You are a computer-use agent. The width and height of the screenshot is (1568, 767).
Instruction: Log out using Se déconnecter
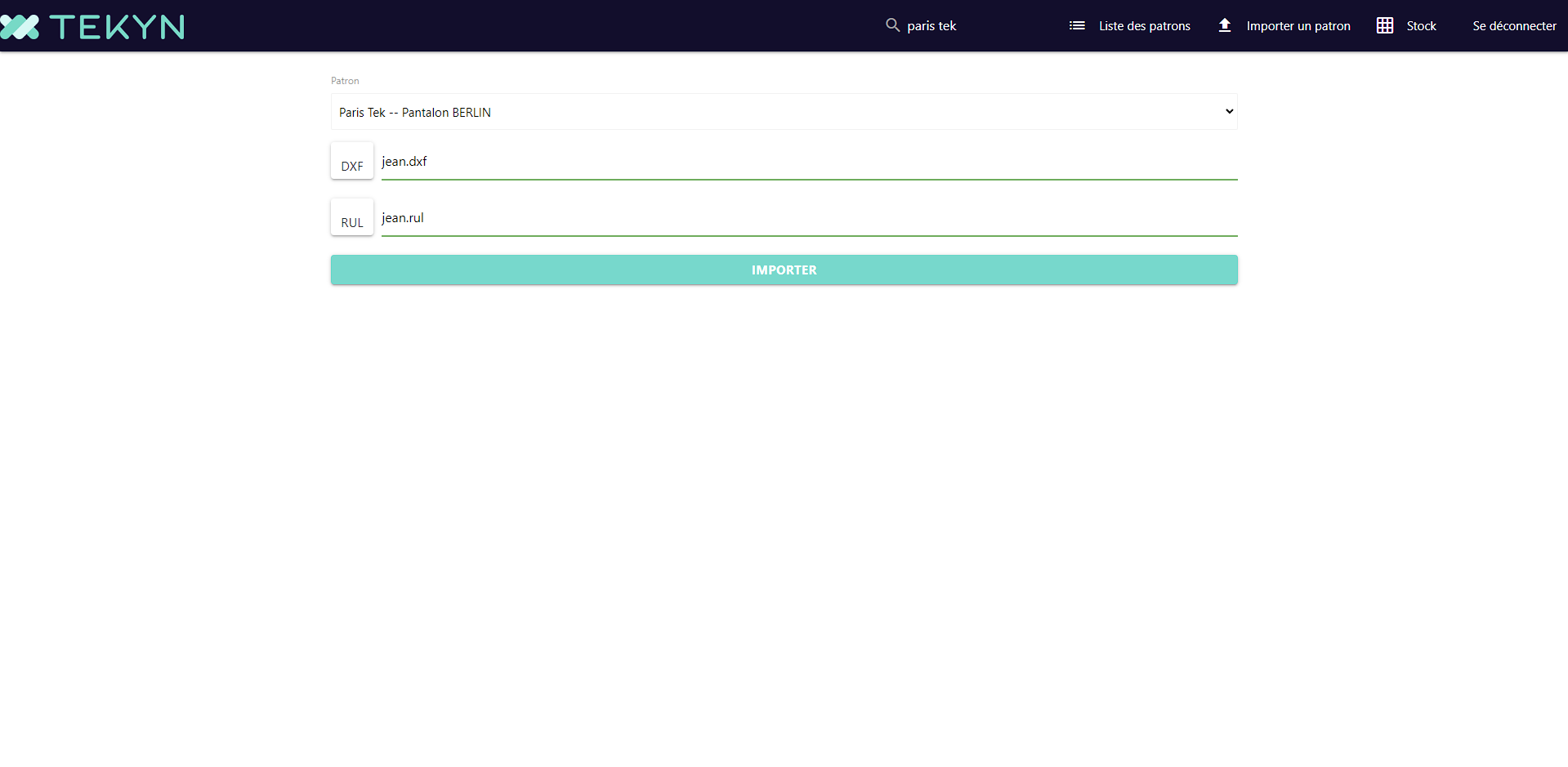coord(1514,26)
